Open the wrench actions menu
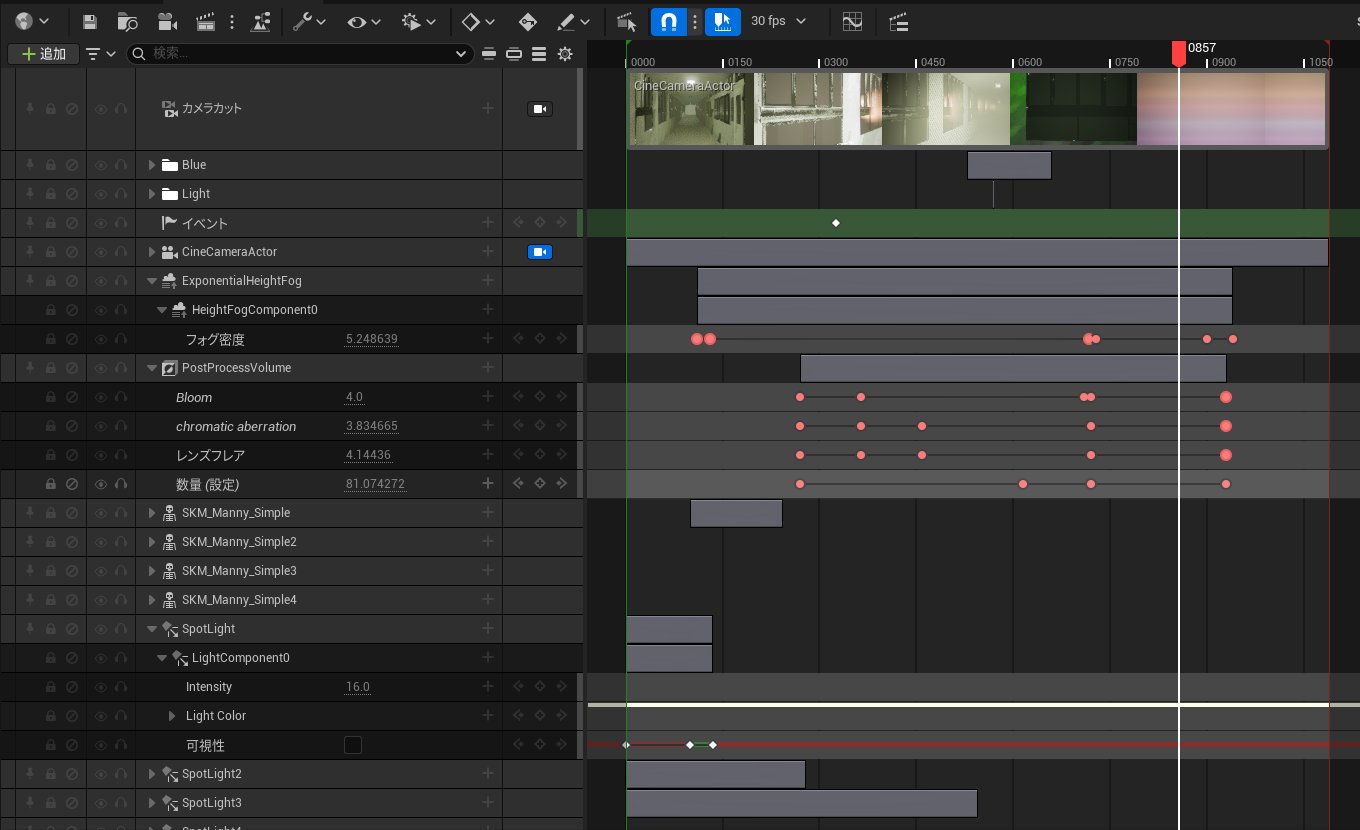Viewport: 1360px width, 830px height. click(310, 21)
